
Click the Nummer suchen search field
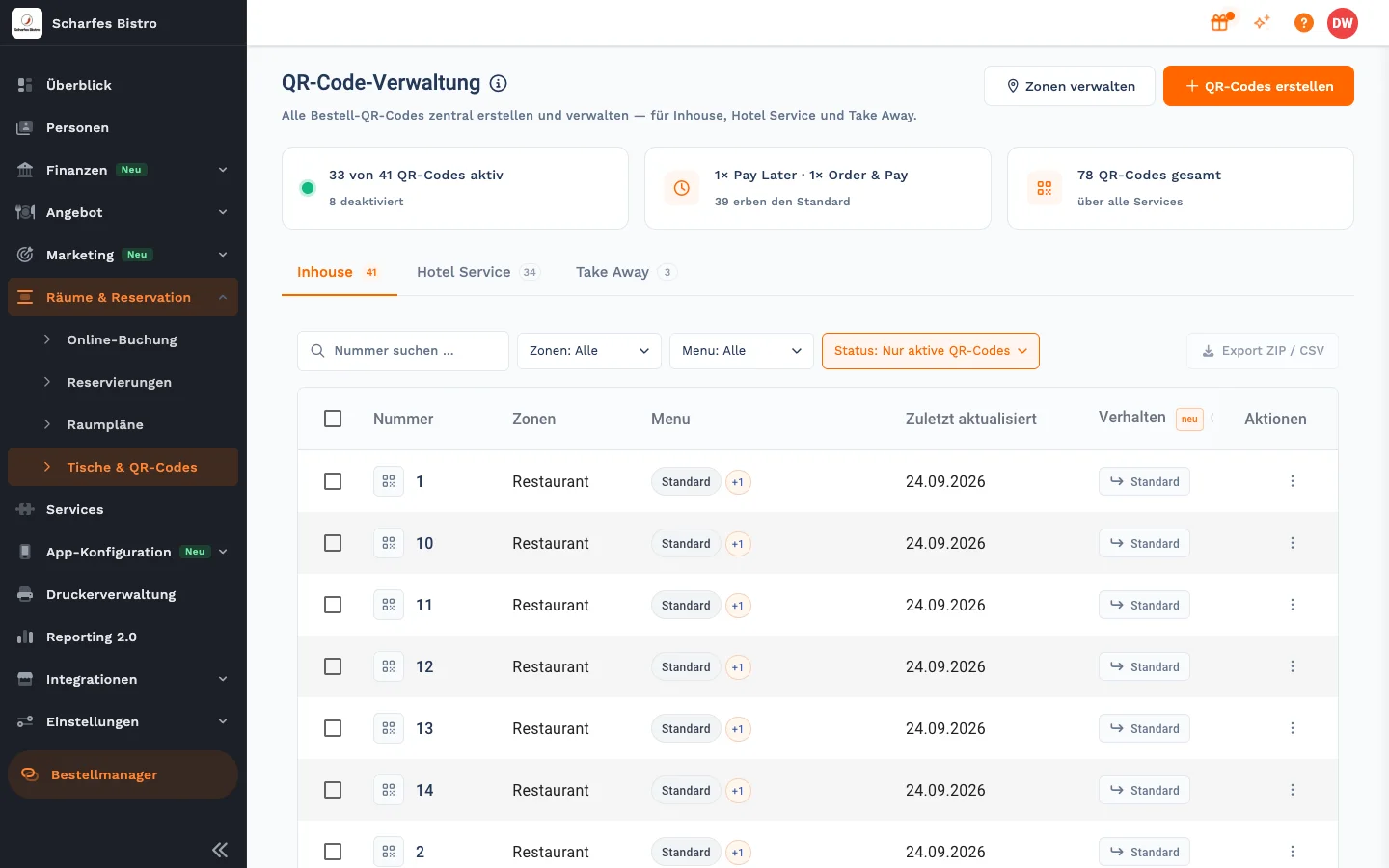click(x=403, y=351)
